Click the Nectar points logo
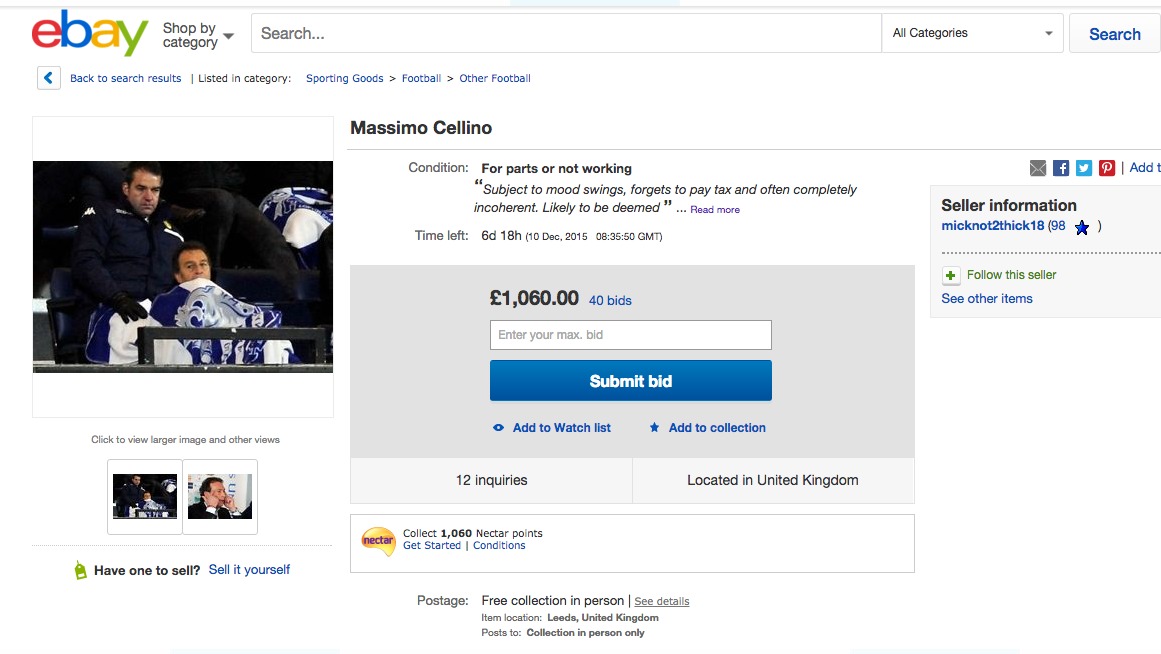The width and height of the screenshot is (1161, 654). coord(379,541)
